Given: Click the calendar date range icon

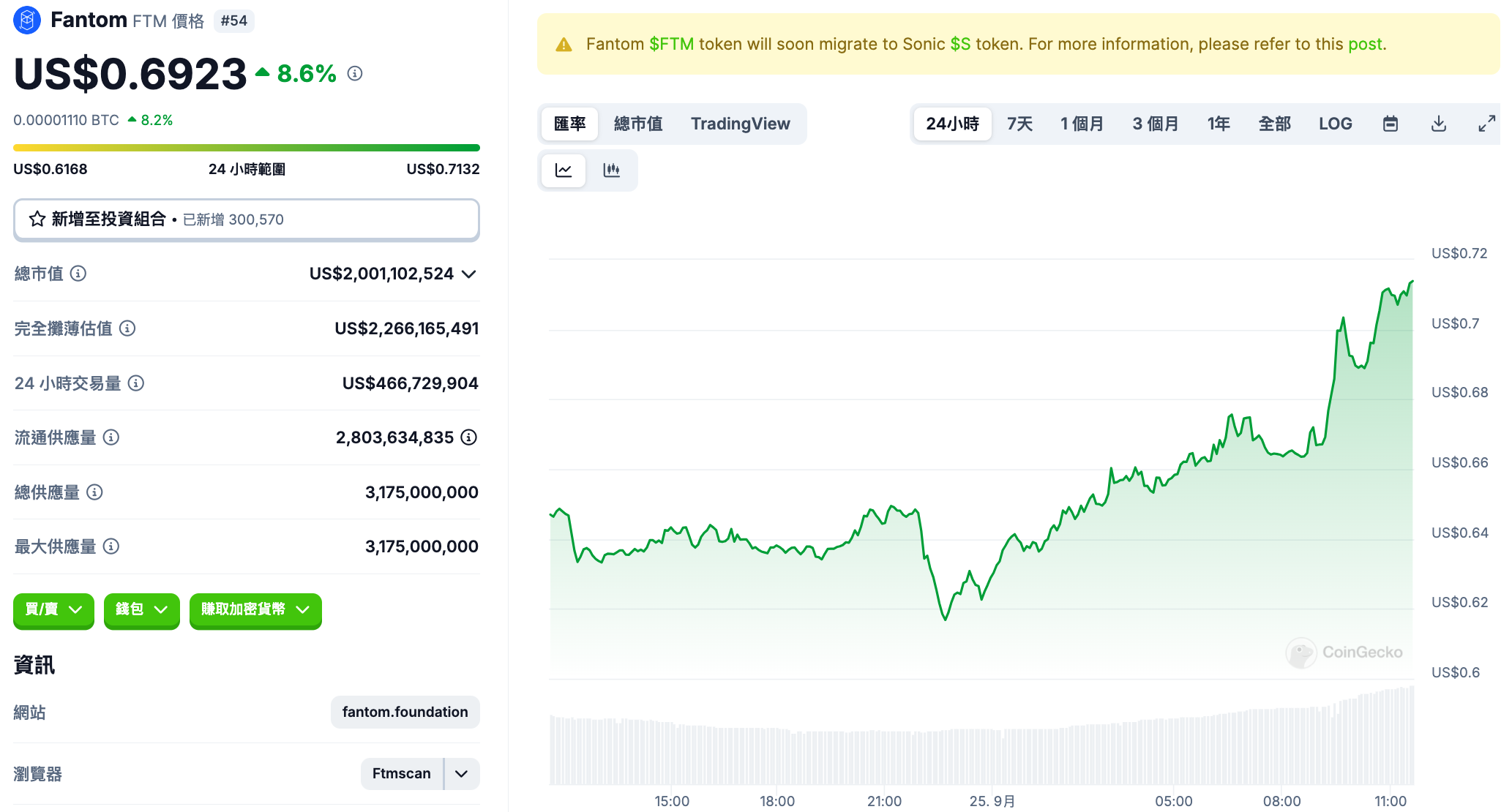Looking at the screenshot, I should click(x=1390, y=124).
